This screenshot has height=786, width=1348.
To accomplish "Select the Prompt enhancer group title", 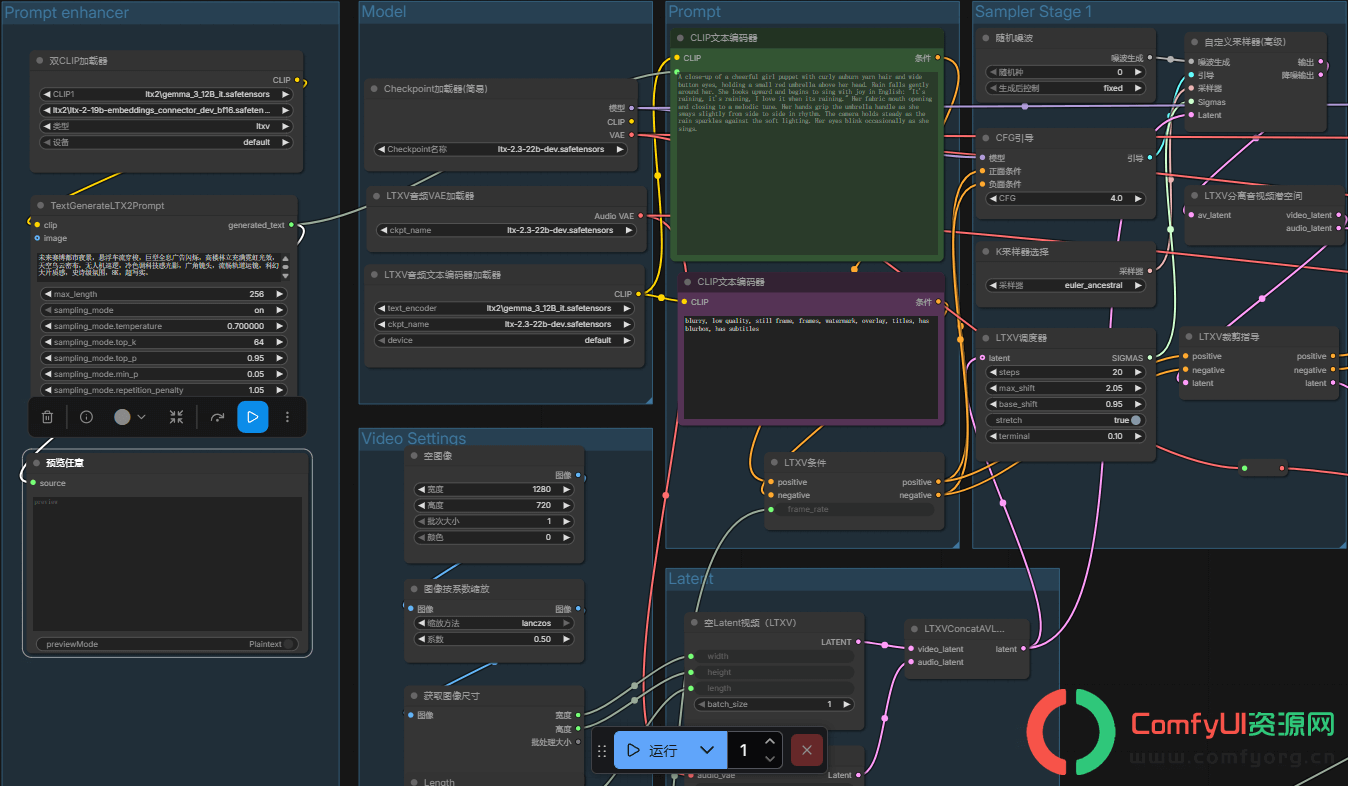I will click(x=67, y=13).
